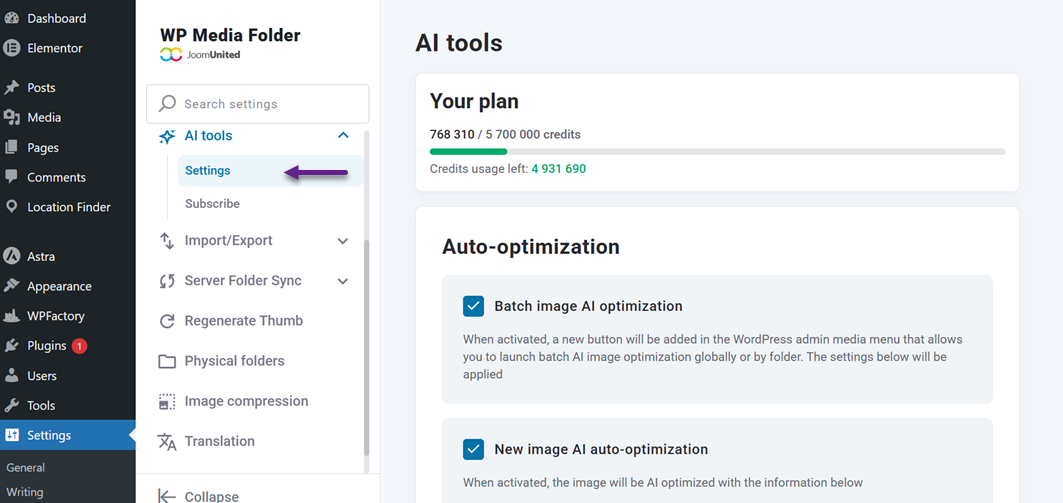
Task: Click the Plugins update count badge
Action: pyautogui.click(x=79, y=346)
